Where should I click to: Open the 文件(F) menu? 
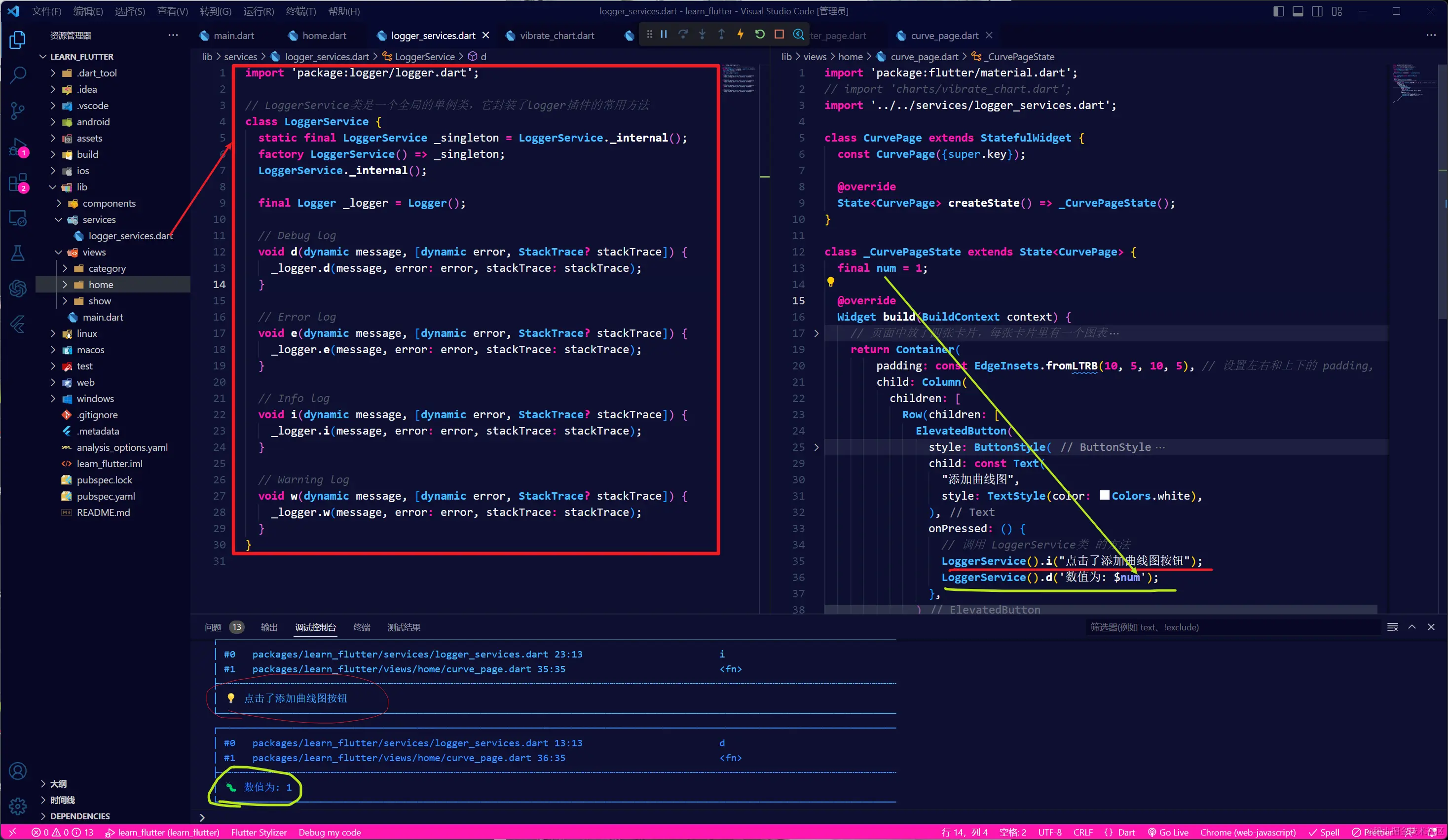(46, 11)
